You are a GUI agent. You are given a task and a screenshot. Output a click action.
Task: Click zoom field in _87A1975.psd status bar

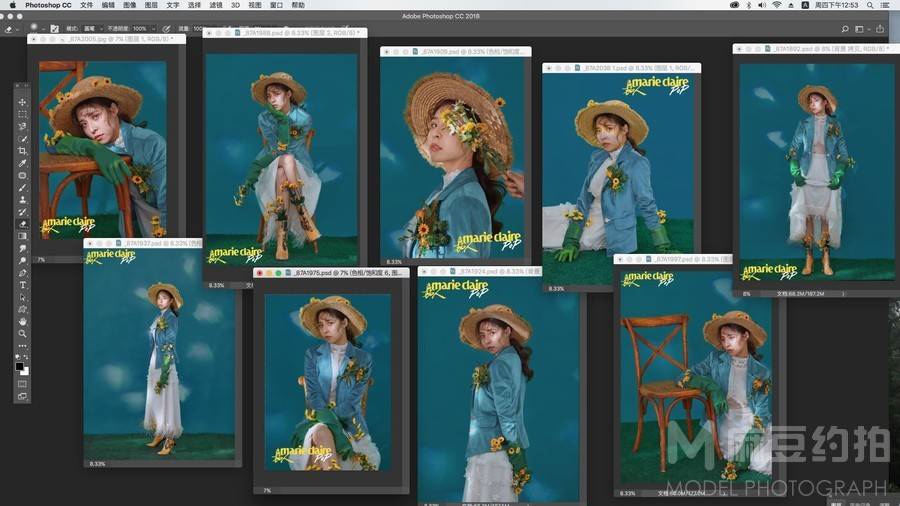pyautogui.click(x=267, y=491)
